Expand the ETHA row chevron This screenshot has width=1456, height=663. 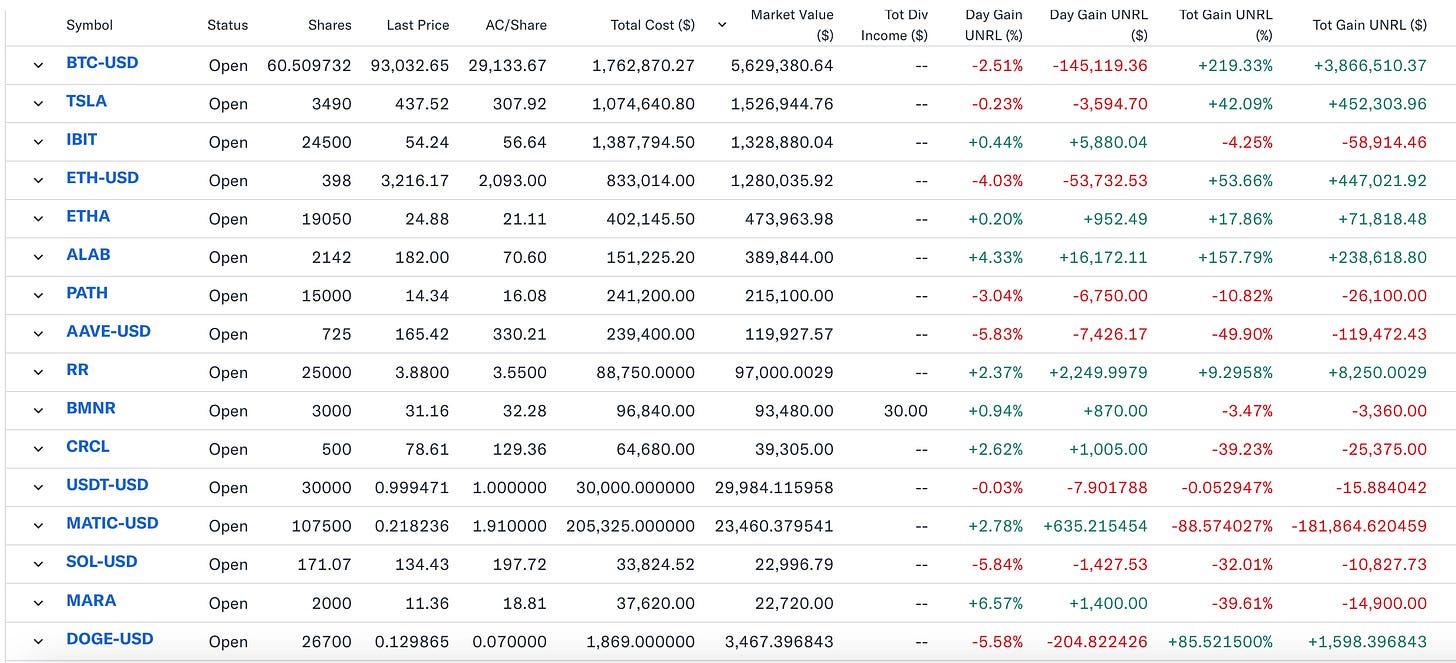point(39,218)
